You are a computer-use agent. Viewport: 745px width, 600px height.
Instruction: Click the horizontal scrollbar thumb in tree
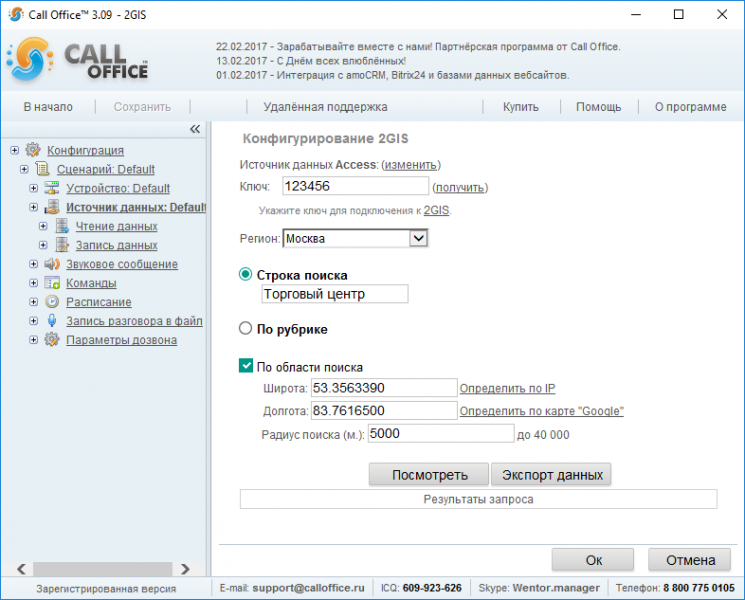[102, 569]
